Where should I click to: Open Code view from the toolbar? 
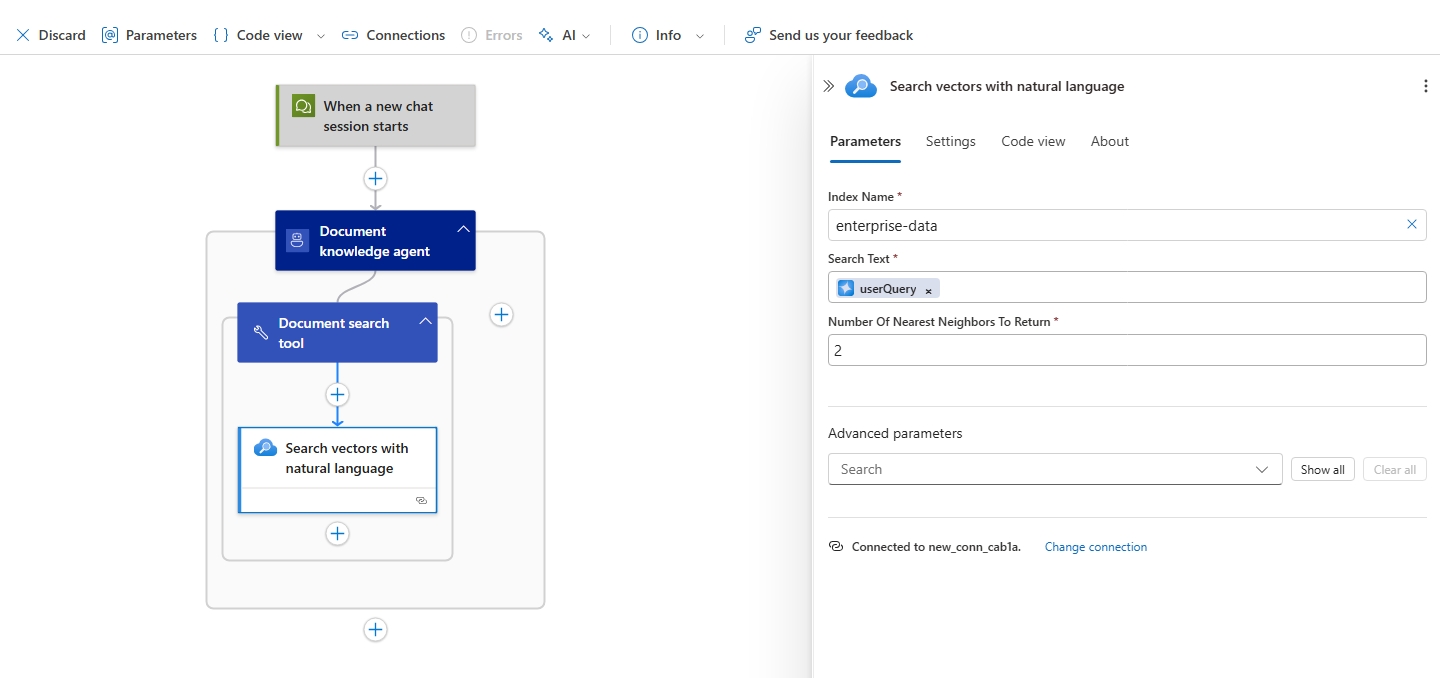tap(219, 35)
